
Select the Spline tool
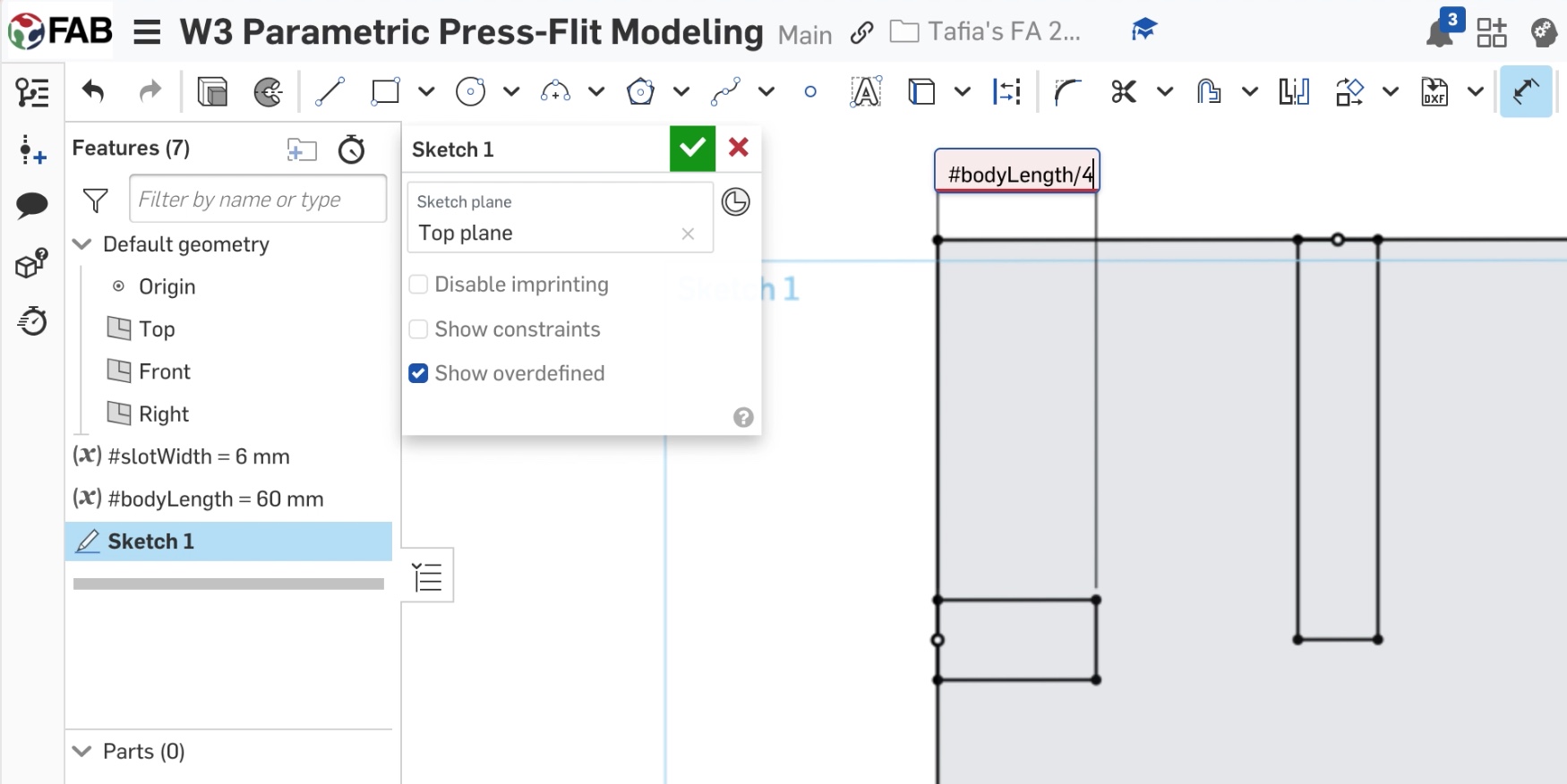pyautogui.click(x=725, y=91)
